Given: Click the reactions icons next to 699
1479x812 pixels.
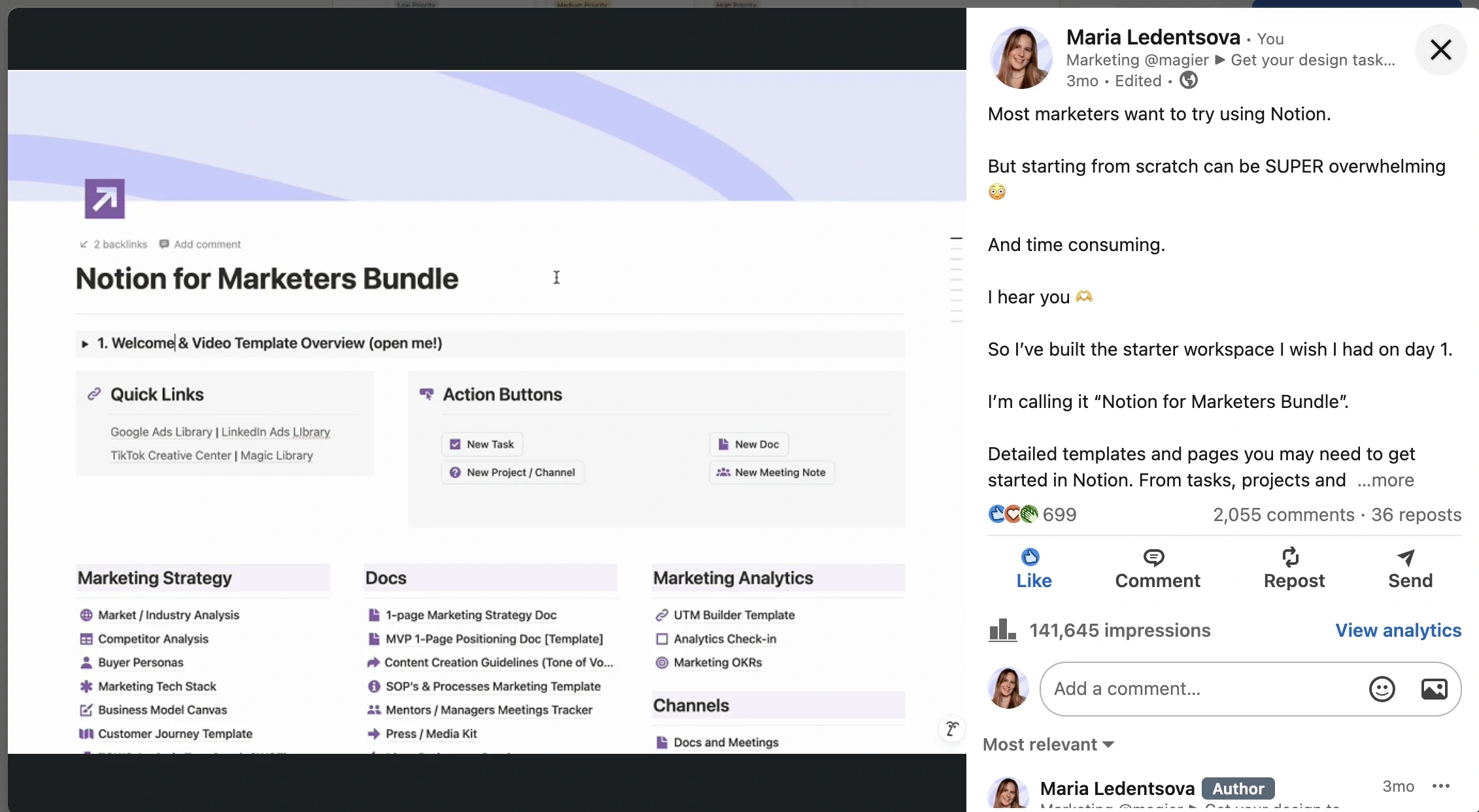Looking at the screenshot, I should 1012,515.
